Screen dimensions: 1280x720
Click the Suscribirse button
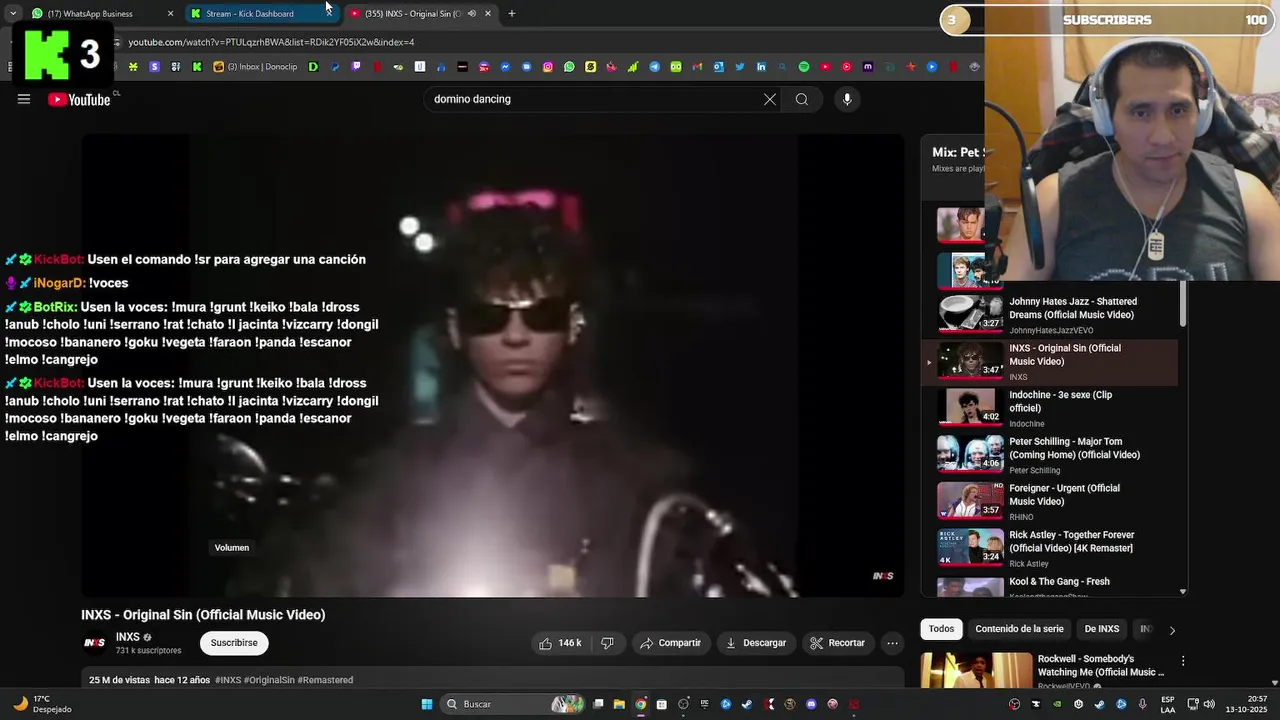[x=234, y=643]
